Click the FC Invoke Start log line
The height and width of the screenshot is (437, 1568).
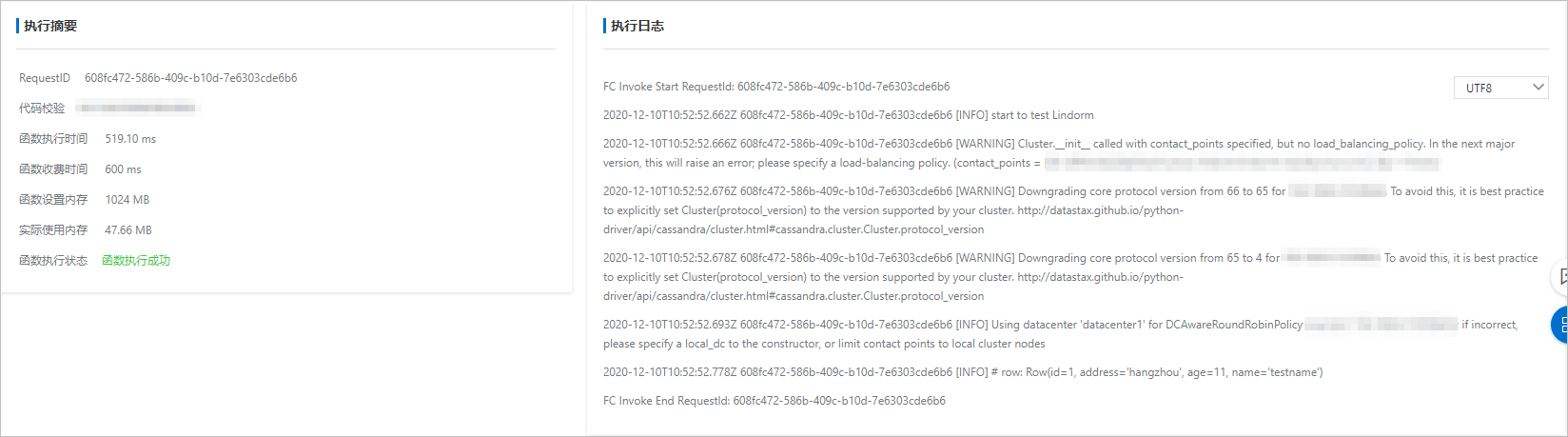[776, 87]
